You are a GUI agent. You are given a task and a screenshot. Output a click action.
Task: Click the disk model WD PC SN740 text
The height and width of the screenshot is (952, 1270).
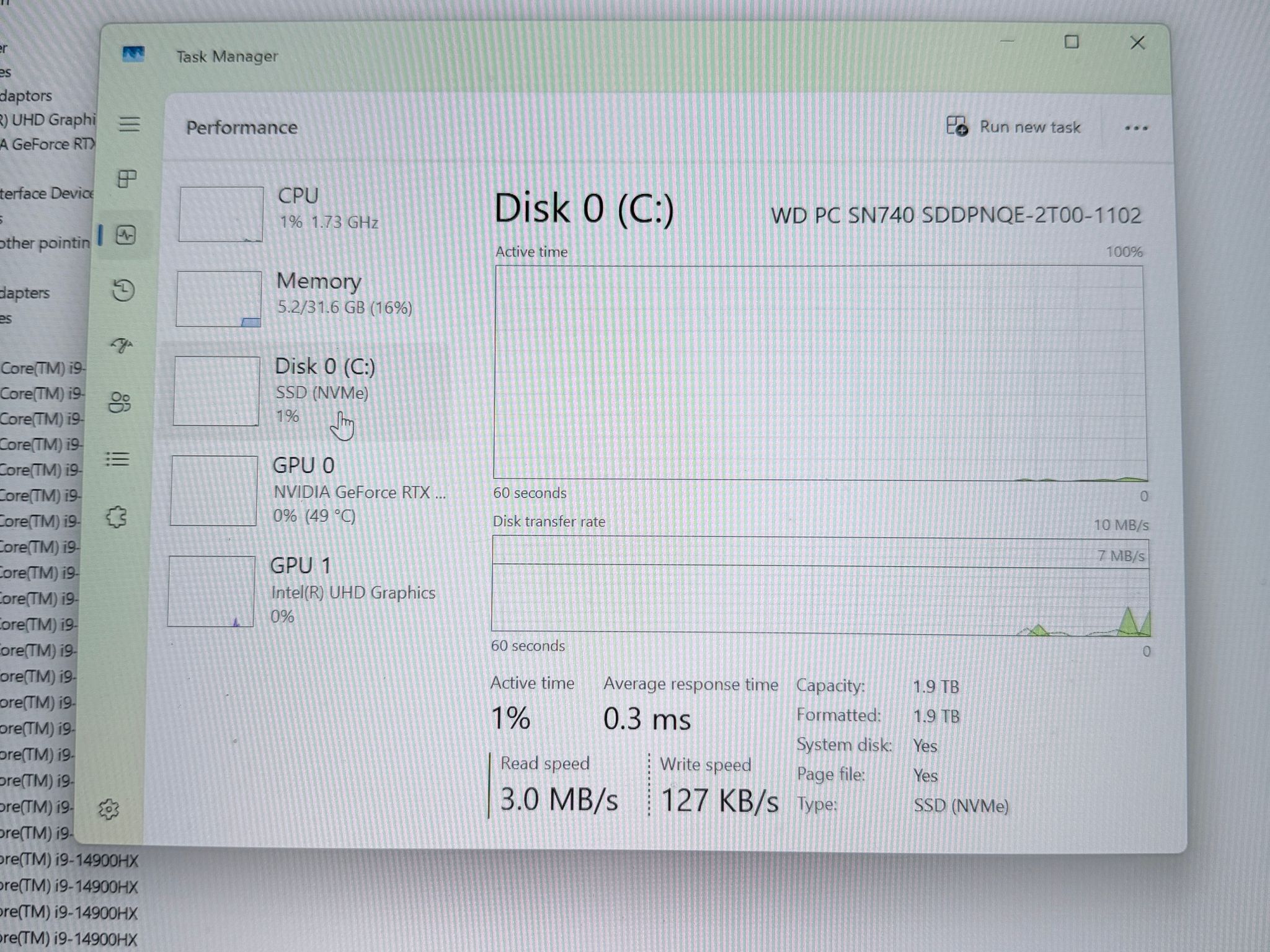pos(956,216)
